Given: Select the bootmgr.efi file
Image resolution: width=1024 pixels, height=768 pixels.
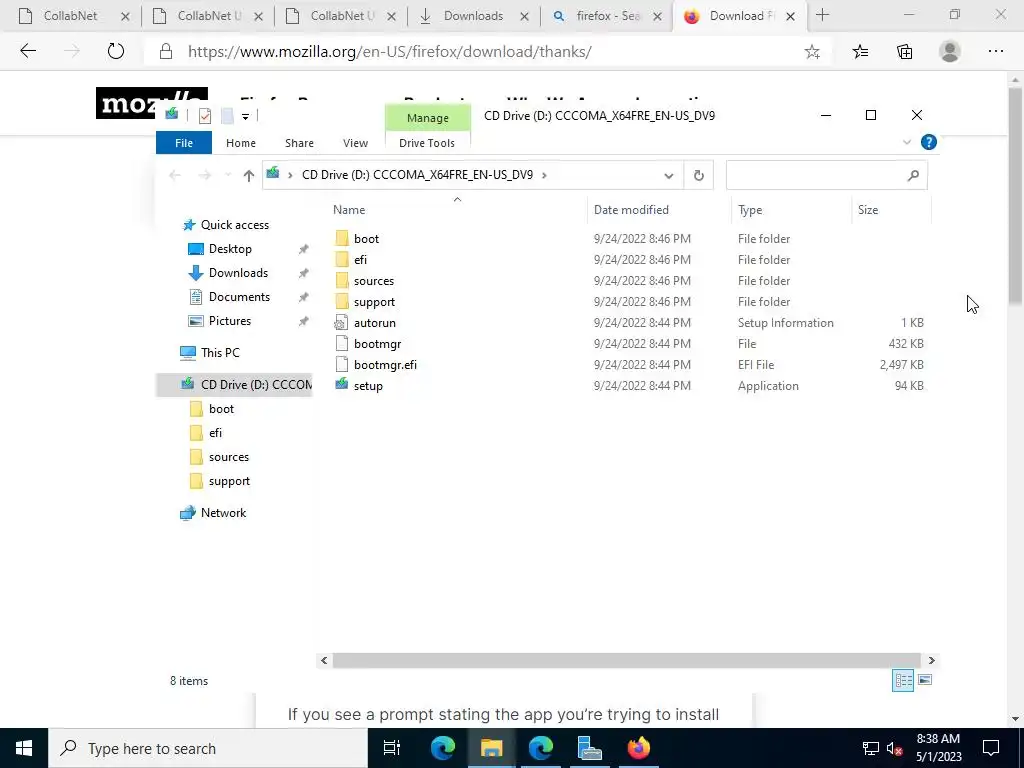Looking at the screenshot, I should (x=385, y=364).
